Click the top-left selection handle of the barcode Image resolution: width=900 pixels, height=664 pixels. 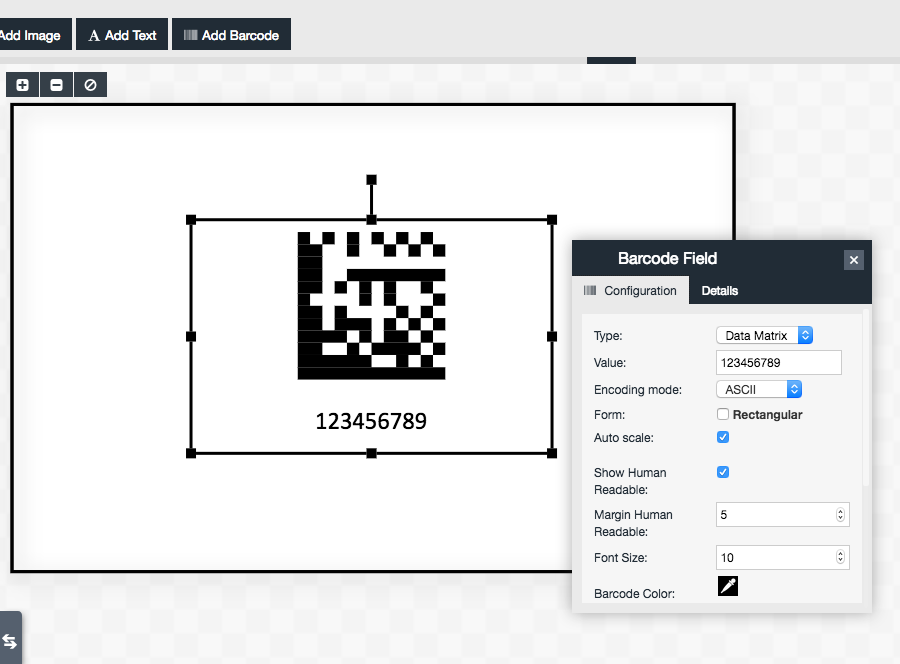point(191,219)
